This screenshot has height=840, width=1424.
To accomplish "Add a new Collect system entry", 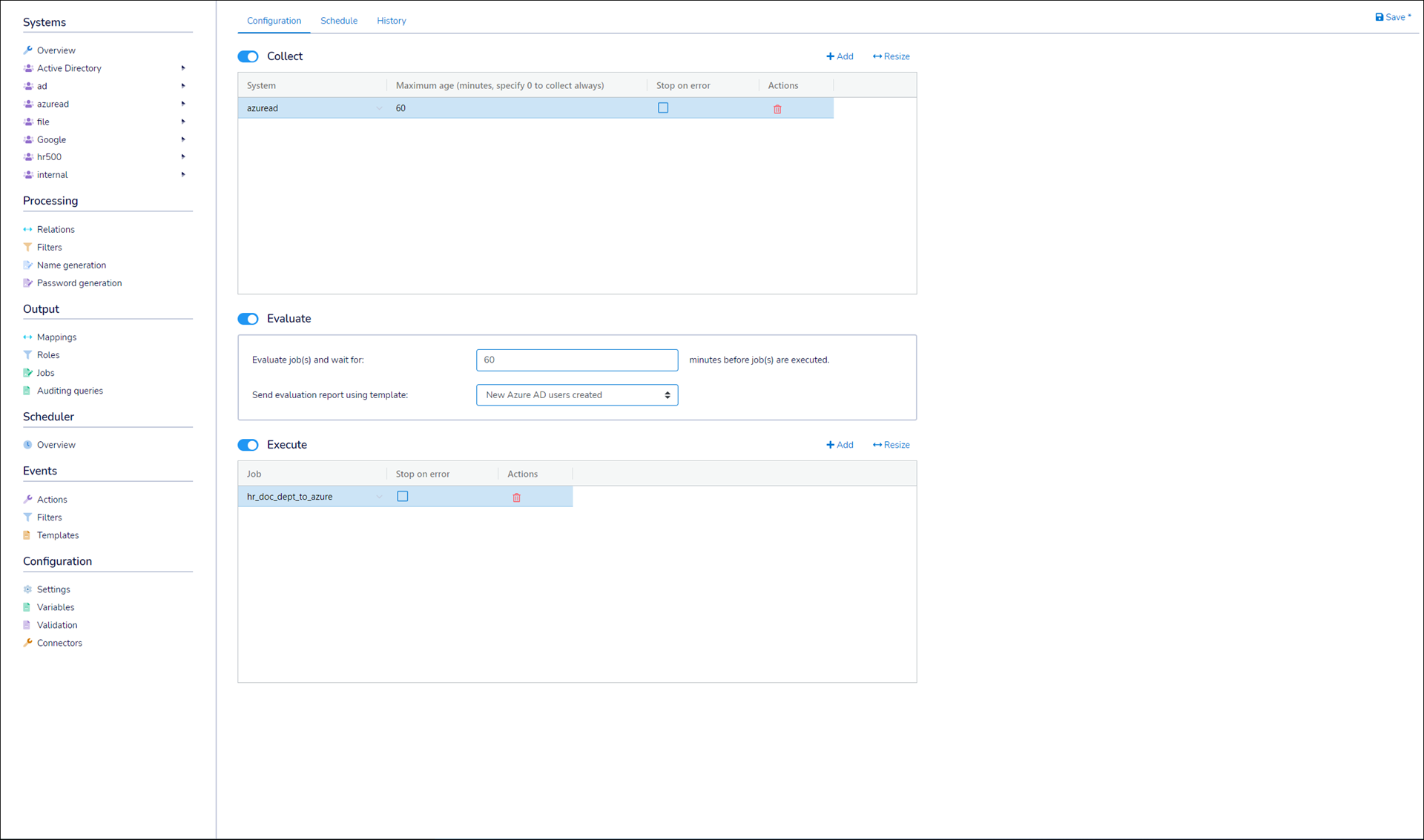I will [x=840, y=56].
